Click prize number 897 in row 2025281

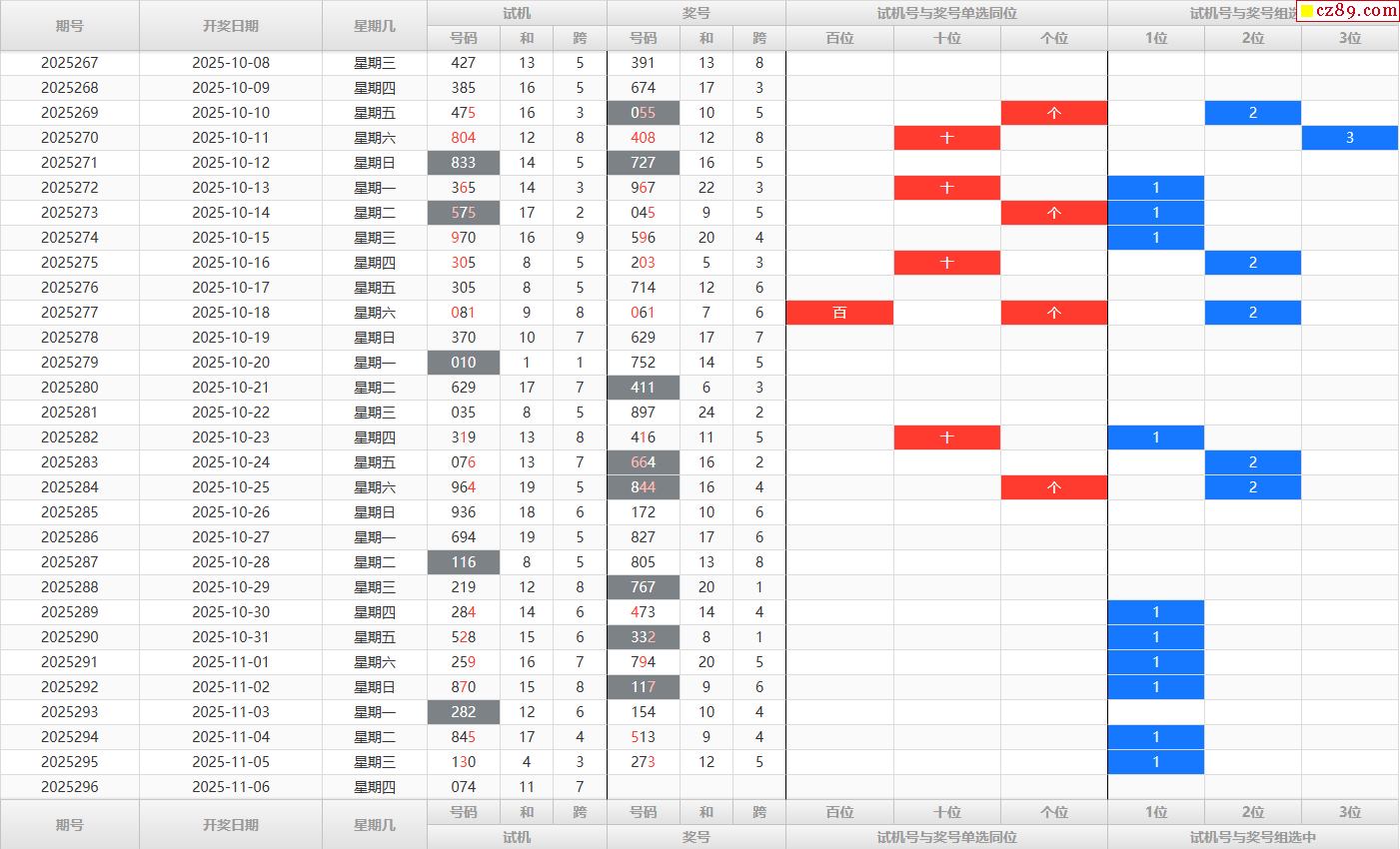644,413
